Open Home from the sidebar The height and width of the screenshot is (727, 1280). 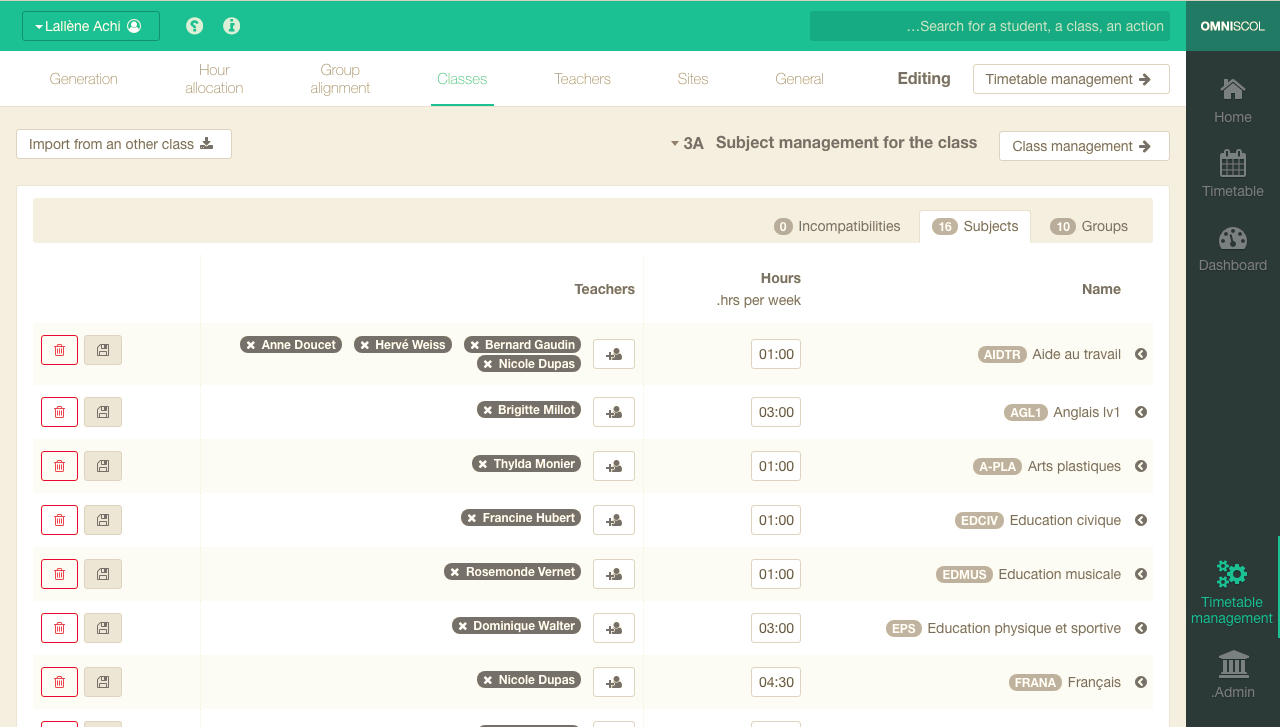1232,101
